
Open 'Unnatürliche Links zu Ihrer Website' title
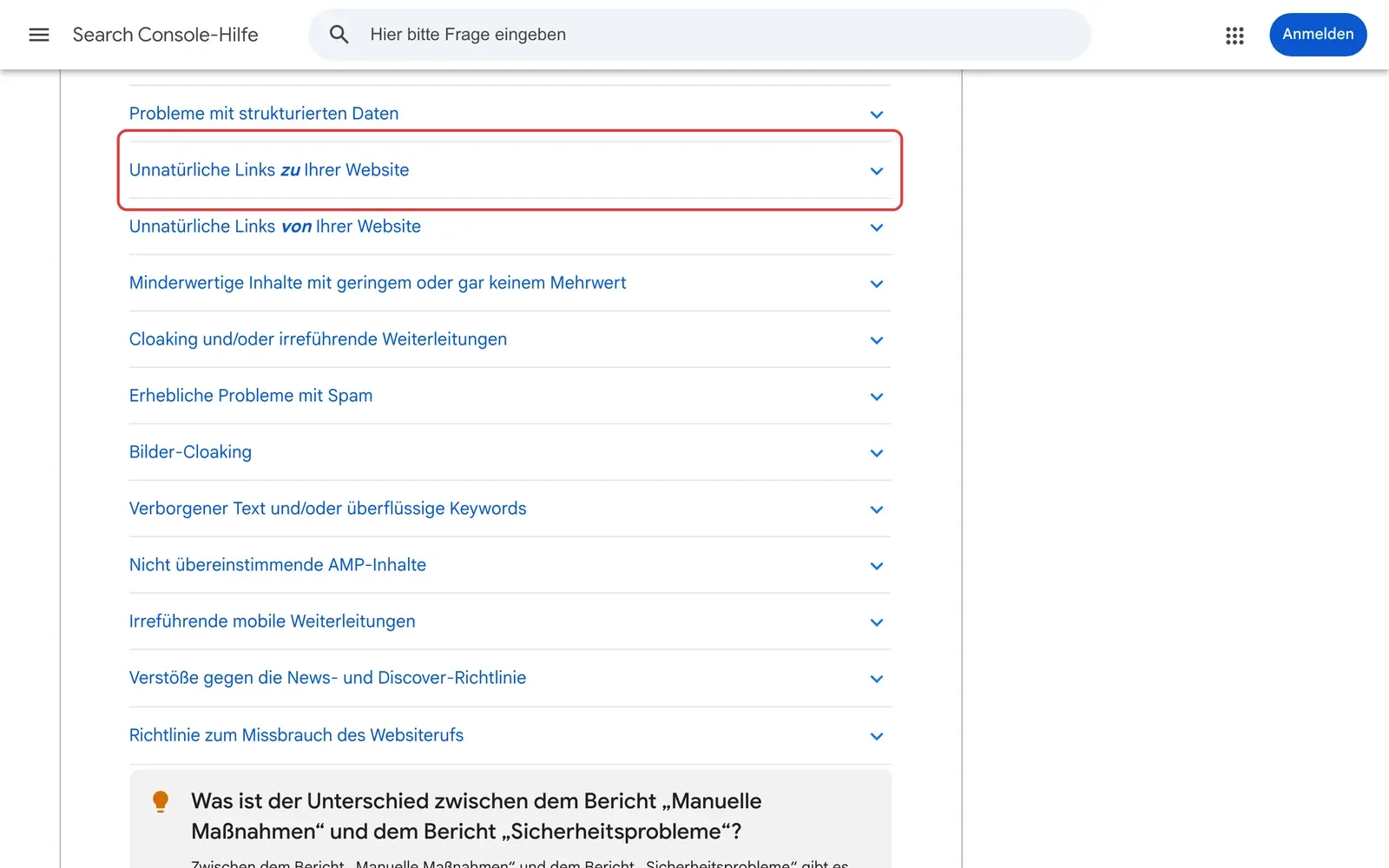pos(269,170)
